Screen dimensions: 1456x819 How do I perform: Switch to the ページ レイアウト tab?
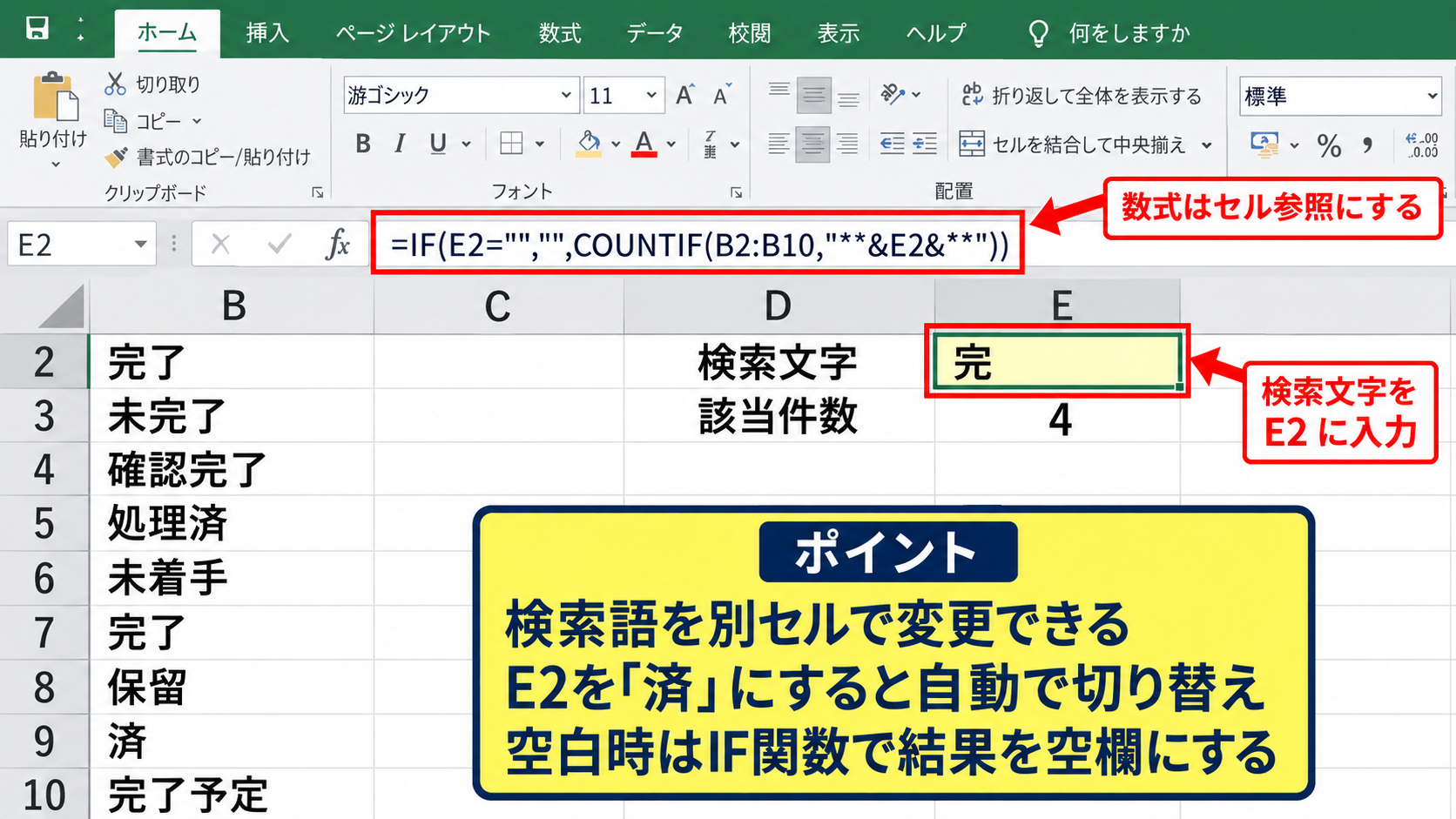(x=414, y=33)
